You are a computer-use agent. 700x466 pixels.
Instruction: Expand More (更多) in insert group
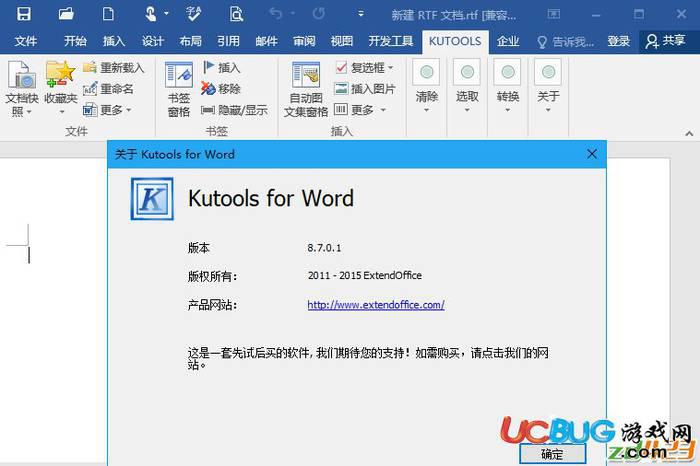click(360, 110)
